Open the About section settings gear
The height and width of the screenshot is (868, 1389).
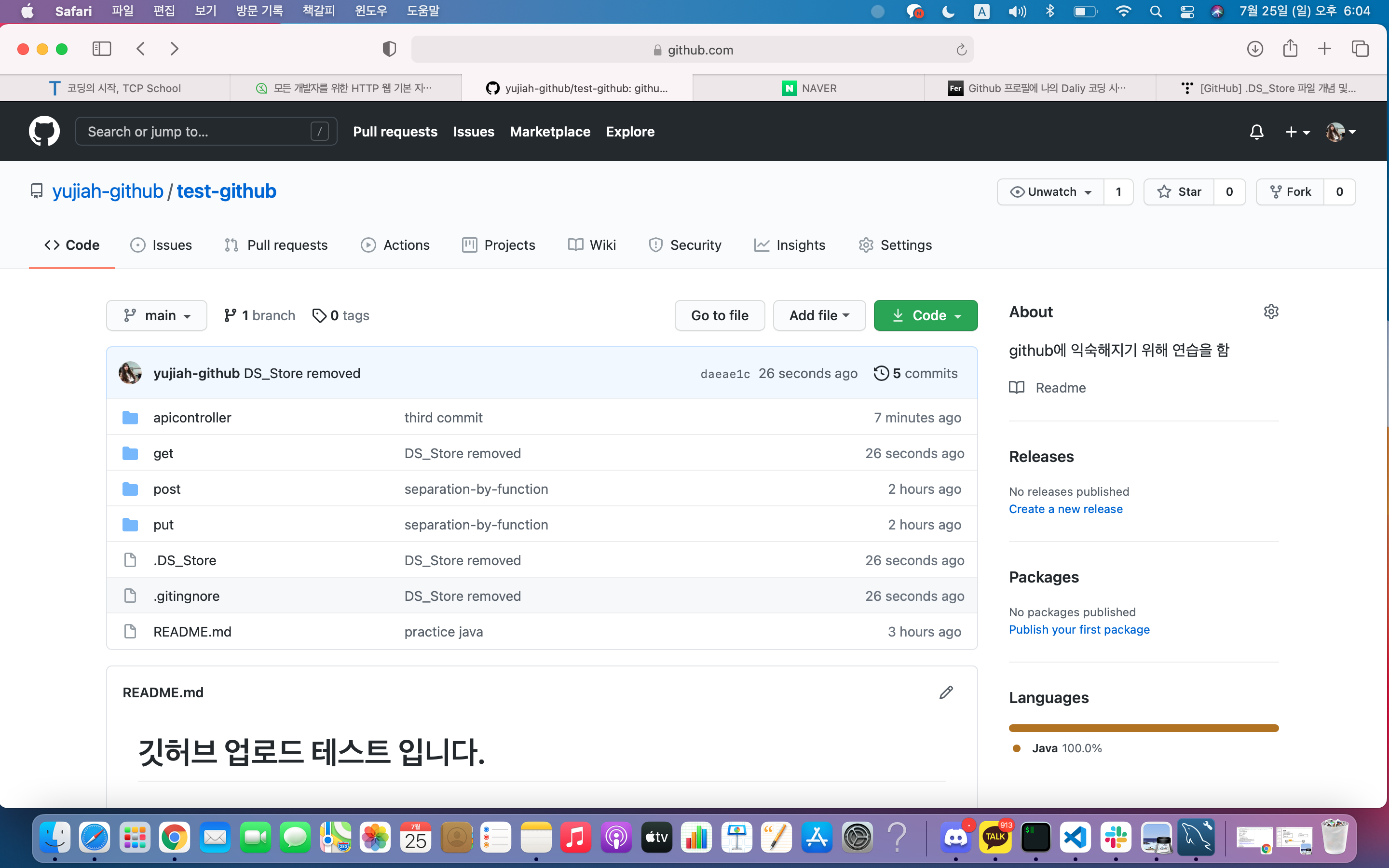(1271, 311)
